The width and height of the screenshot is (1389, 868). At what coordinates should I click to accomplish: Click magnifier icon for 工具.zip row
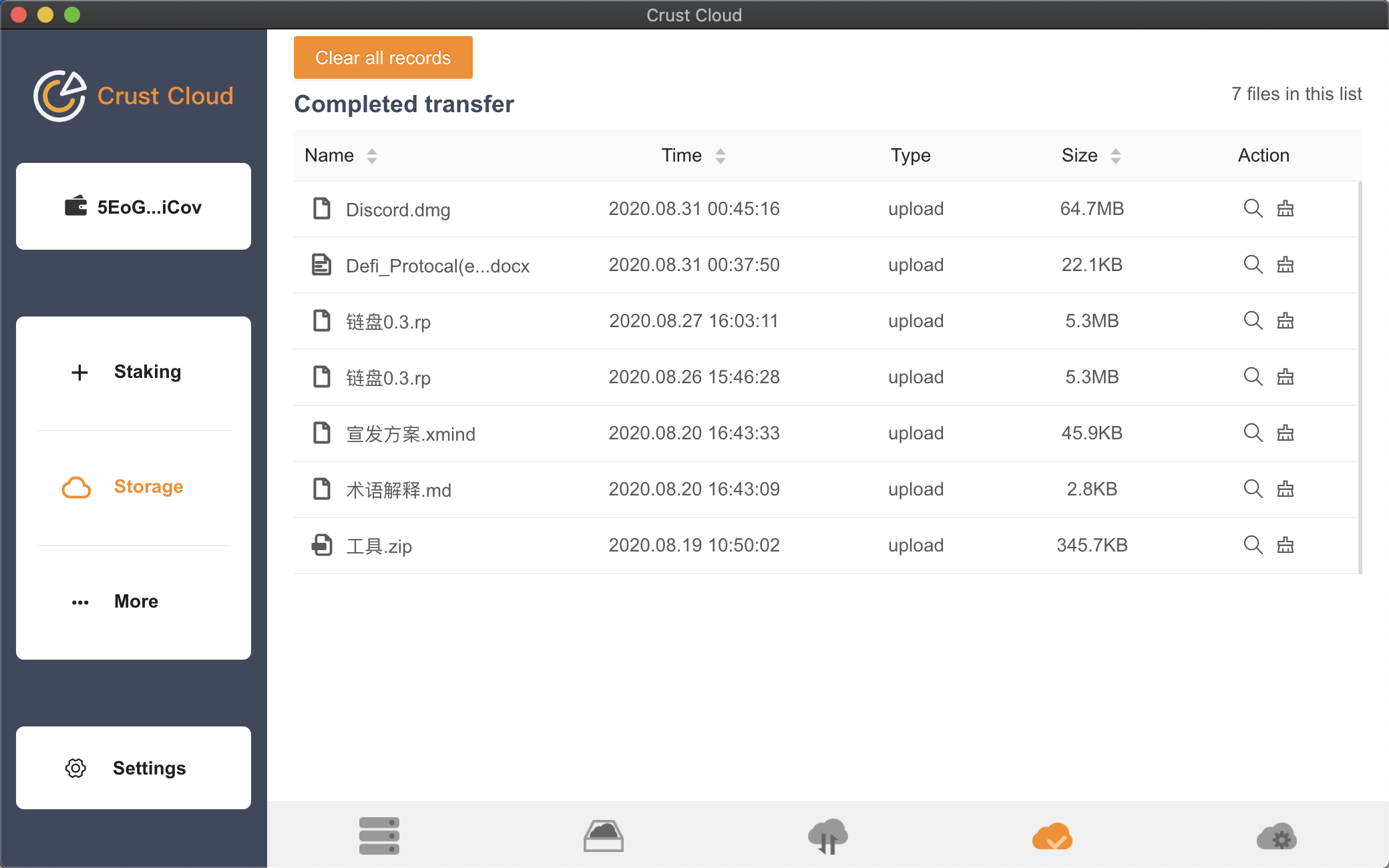click(1253, 546)
